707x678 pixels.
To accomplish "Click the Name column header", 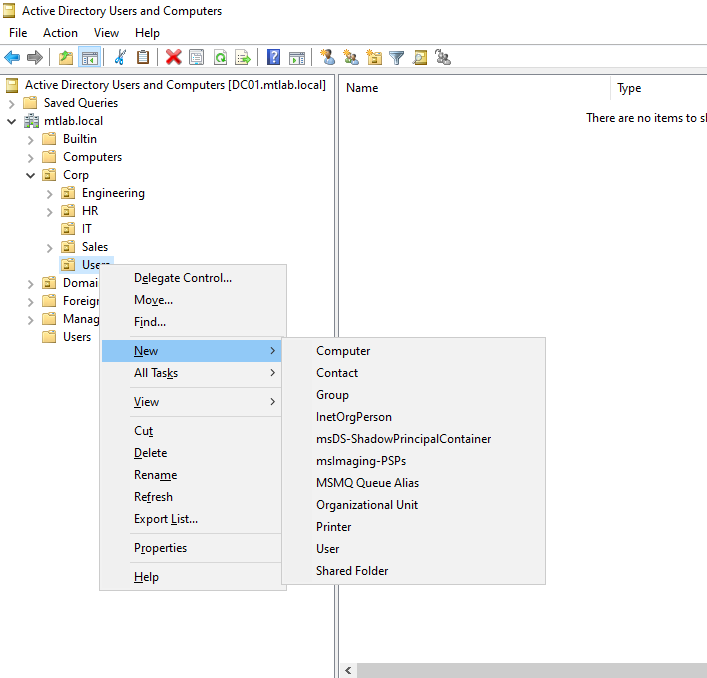I will click(475, 88).
